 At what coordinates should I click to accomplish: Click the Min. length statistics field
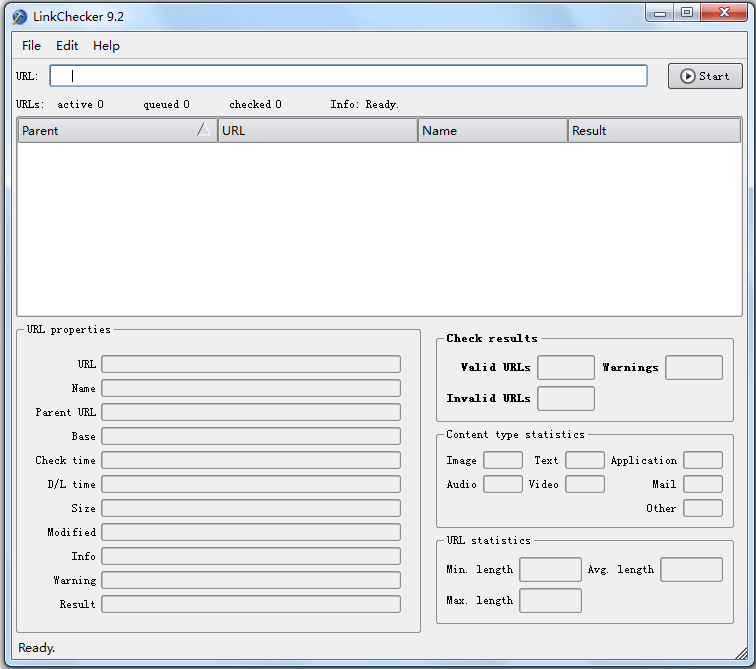pyautogui.click(x=550, y=570)
